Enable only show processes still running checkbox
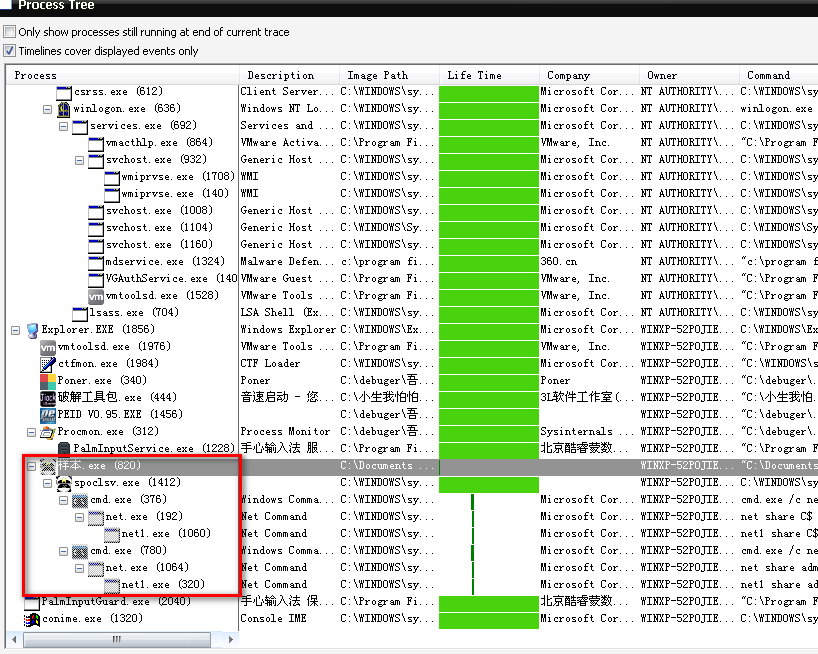This screenshot has width=818, height=654. pos(10,32)
